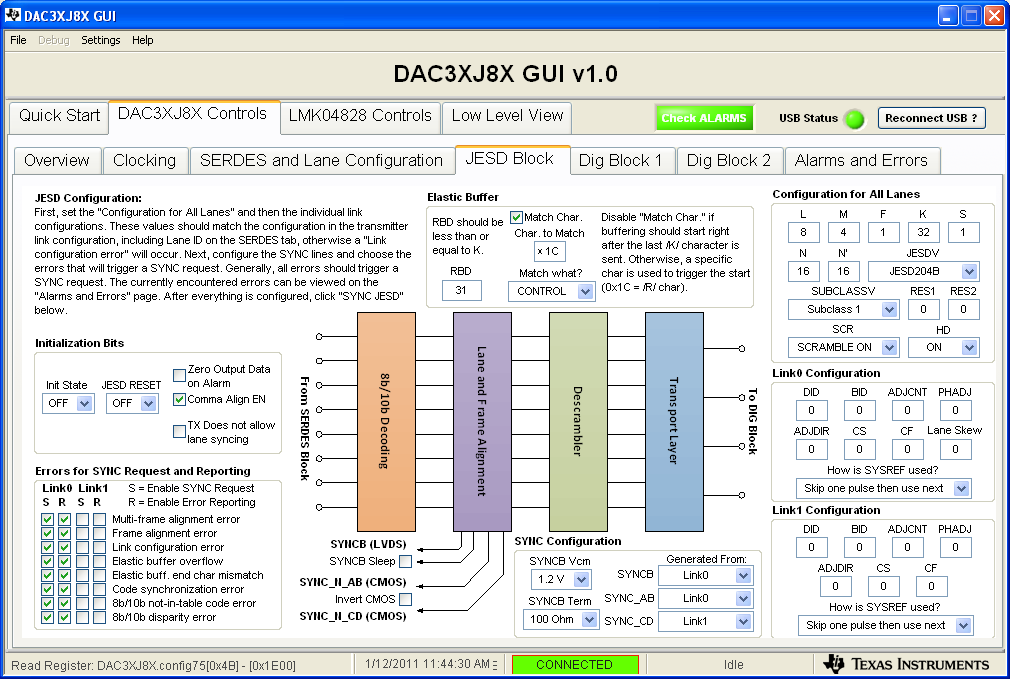The height and width of the screenshot is (679, 1010).
Task: Click the CONNECTED status indicator
Action: coord(575,664)
